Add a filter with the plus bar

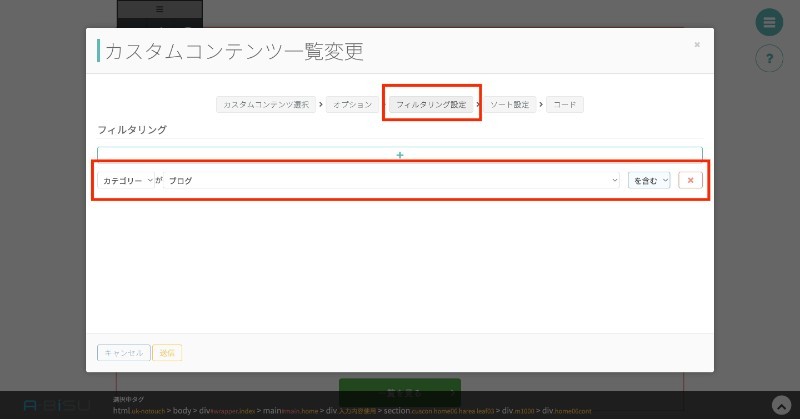400,154
